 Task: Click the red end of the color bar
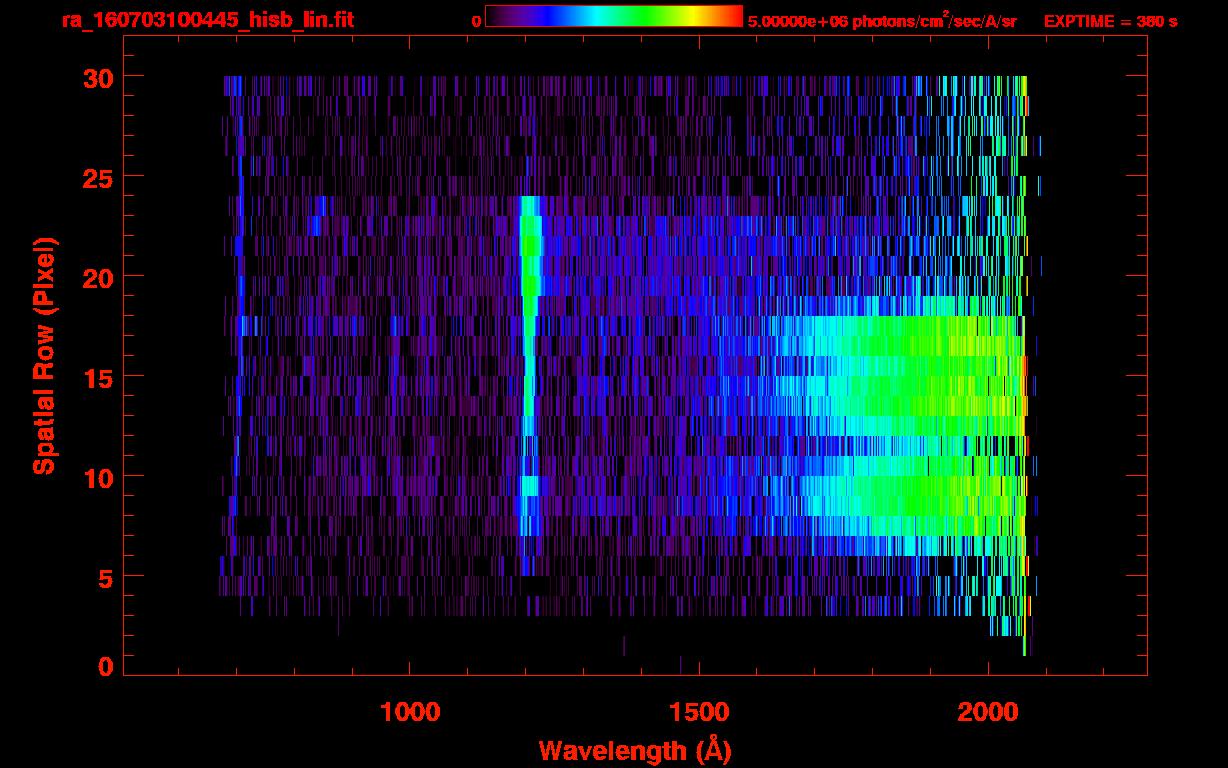pyautogui.click(x=732, y=16)
